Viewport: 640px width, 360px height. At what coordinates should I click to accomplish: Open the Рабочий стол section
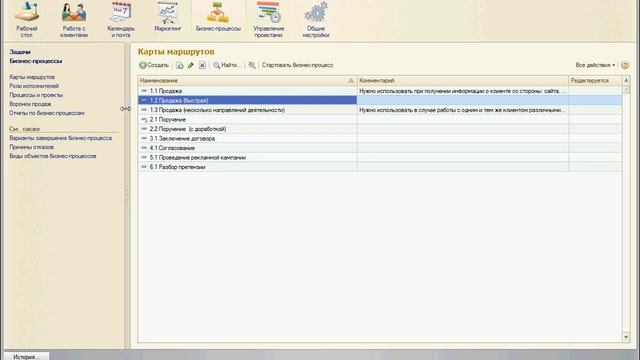27,20
